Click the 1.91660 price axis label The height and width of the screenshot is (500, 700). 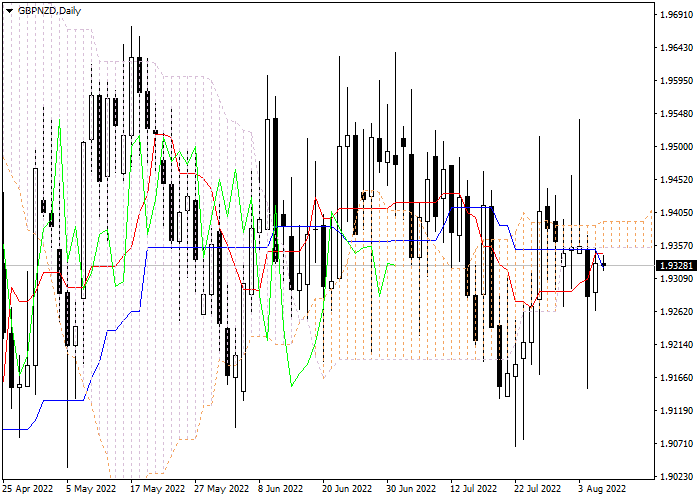pos(675,378)
